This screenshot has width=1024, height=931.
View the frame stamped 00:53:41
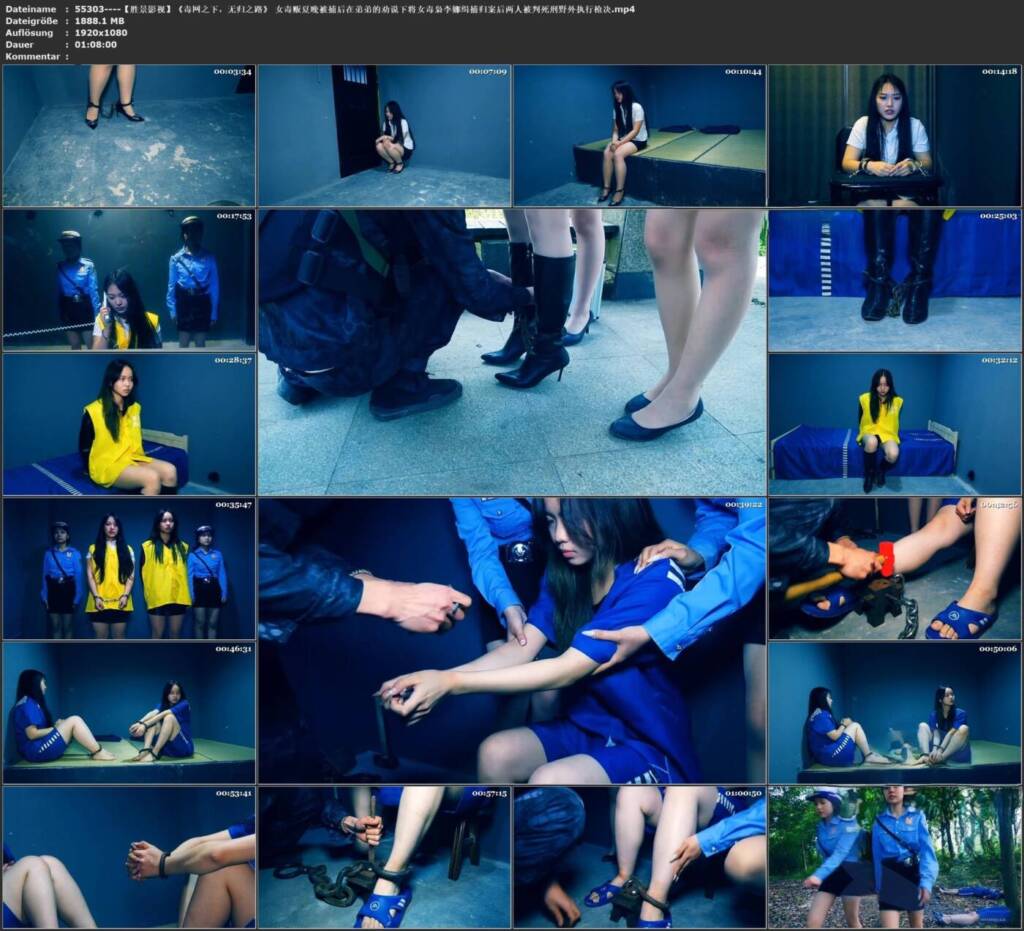coord(129,857)
